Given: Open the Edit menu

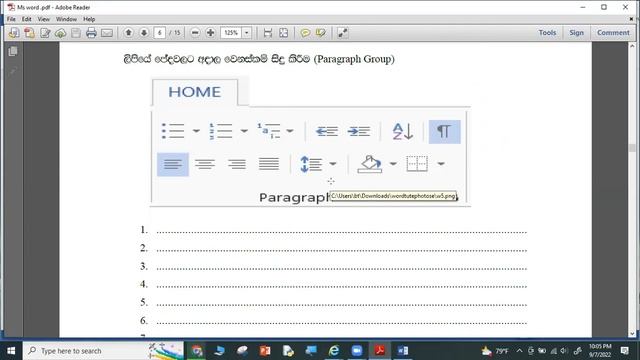Looking at the screenshot, I should [27, 19].
